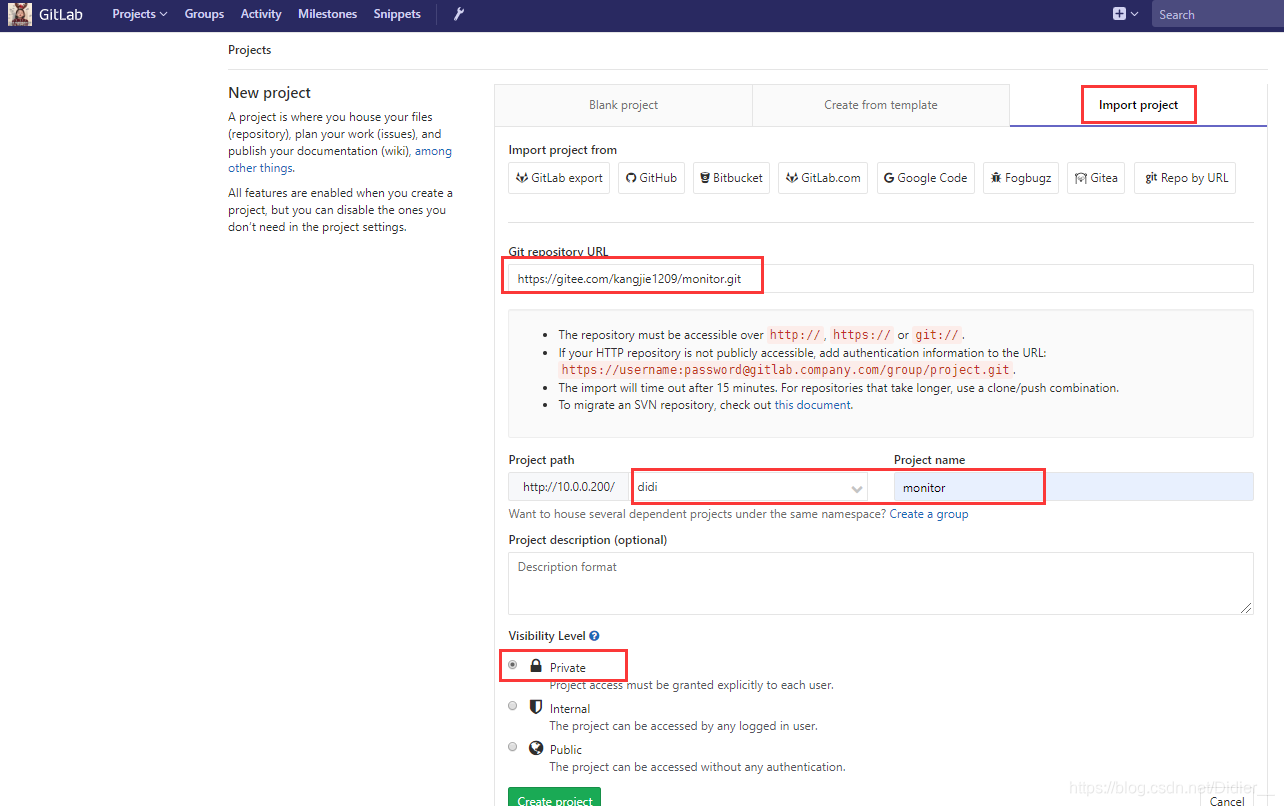The image size is (1284, 806).
Task: Click the Search field
Action: coord(1217,14)
